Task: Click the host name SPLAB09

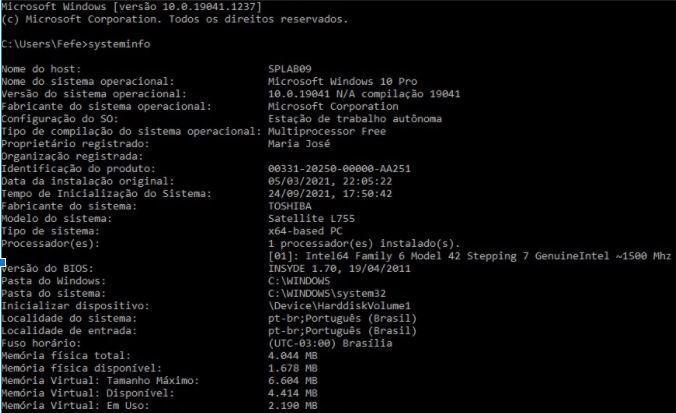Action: point(290,69)
